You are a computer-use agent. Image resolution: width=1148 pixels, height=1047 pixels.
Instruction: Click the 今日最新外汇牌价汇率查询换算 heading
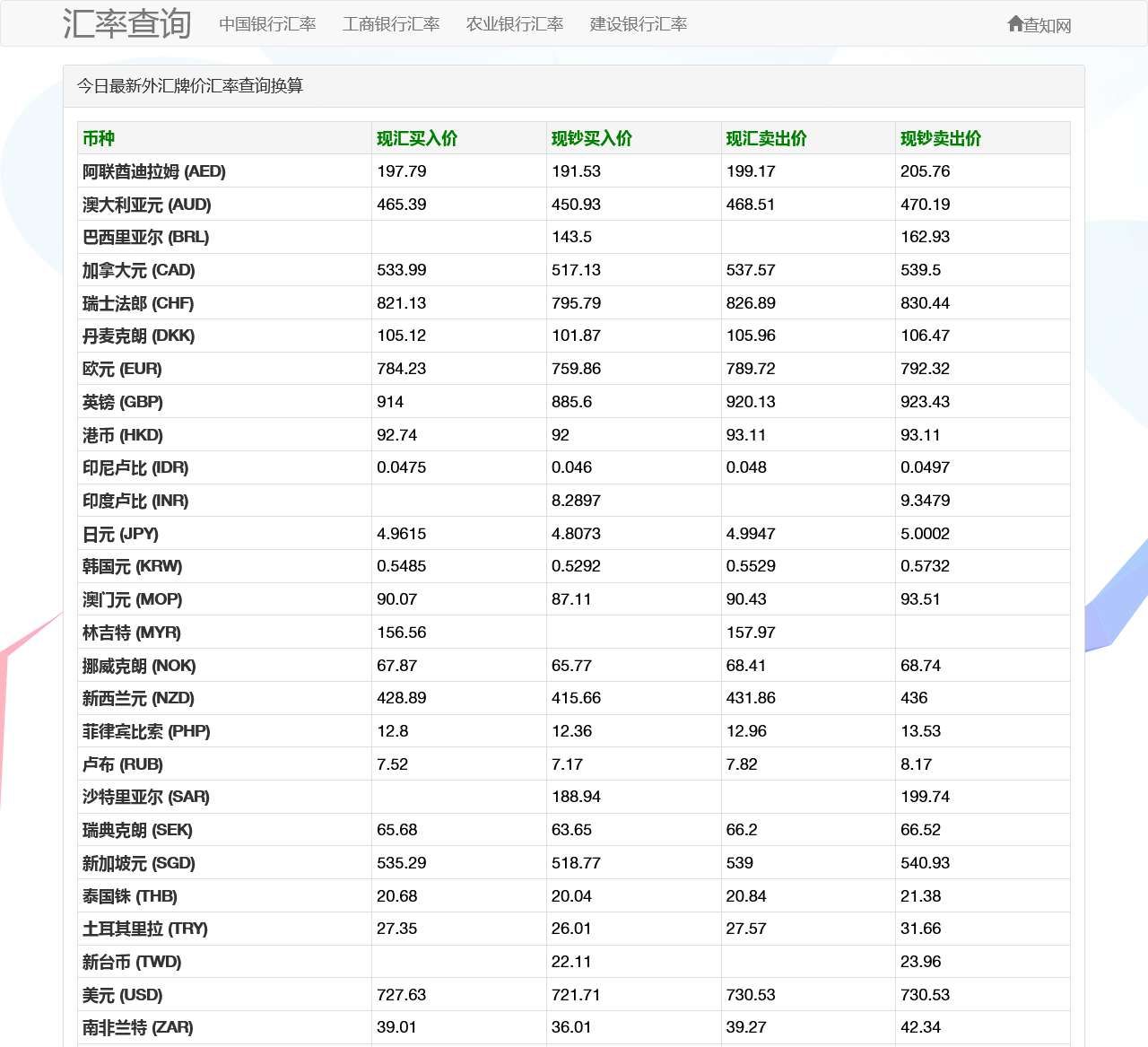190,87
